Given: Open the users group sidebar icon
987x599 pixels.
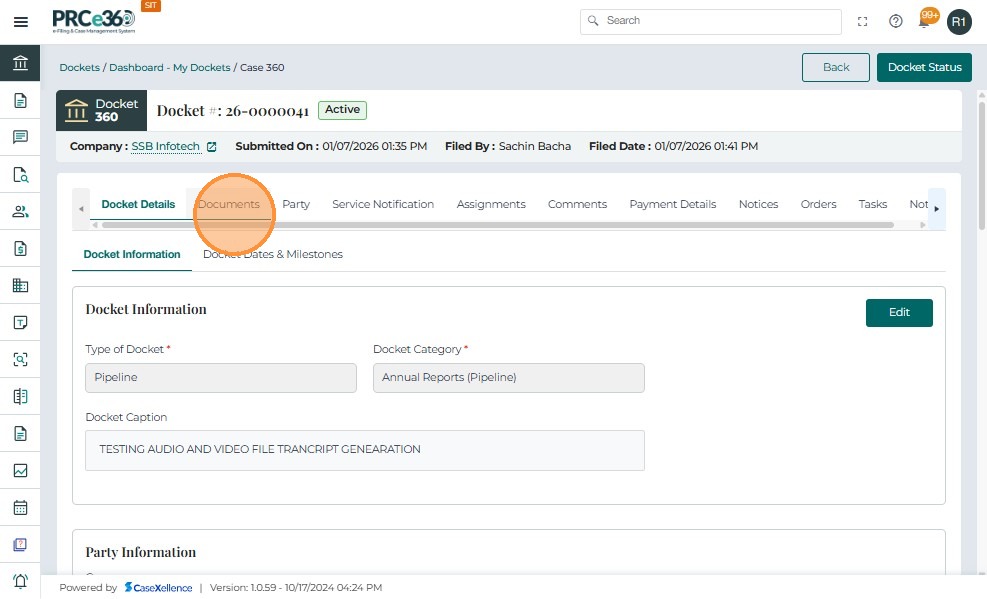Looking at the screenshot, I should pos(20,211).
